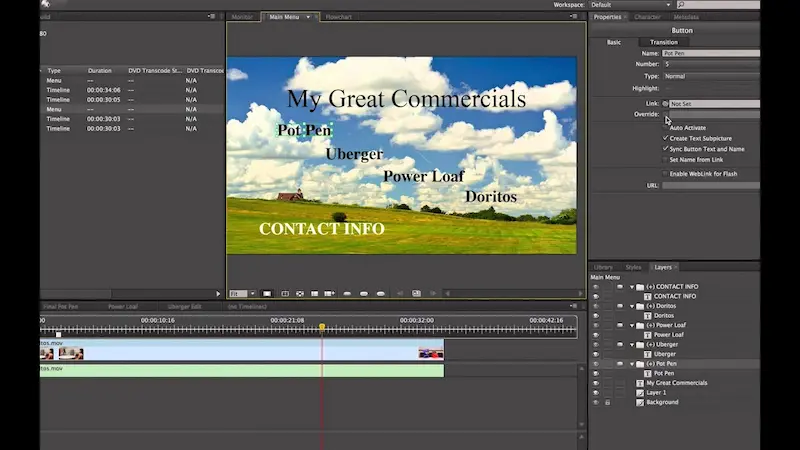
Task: Hide My Great Commercials layer eye icon
Action: pyautogui.click(x=595, y=383)
